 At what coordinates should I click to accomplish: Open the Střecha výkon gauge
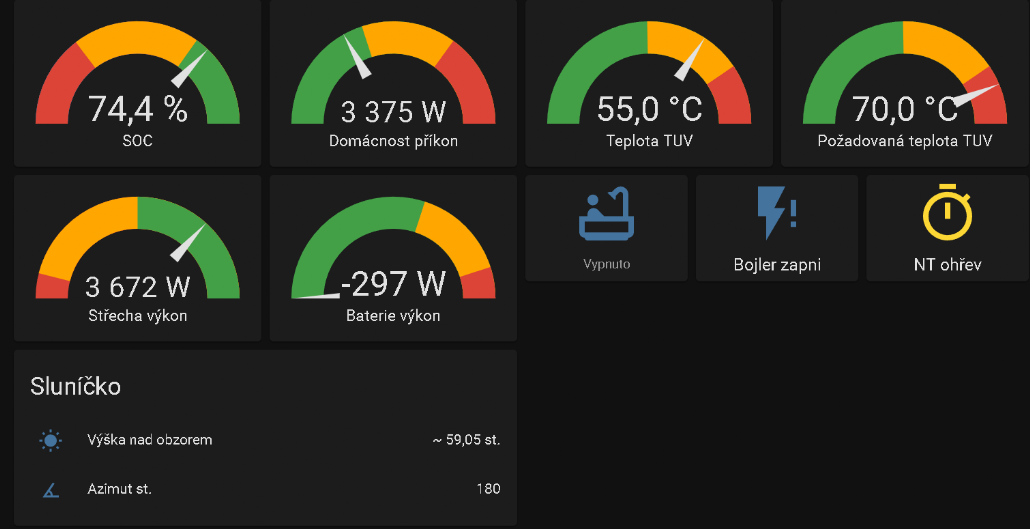coord(137,258)
